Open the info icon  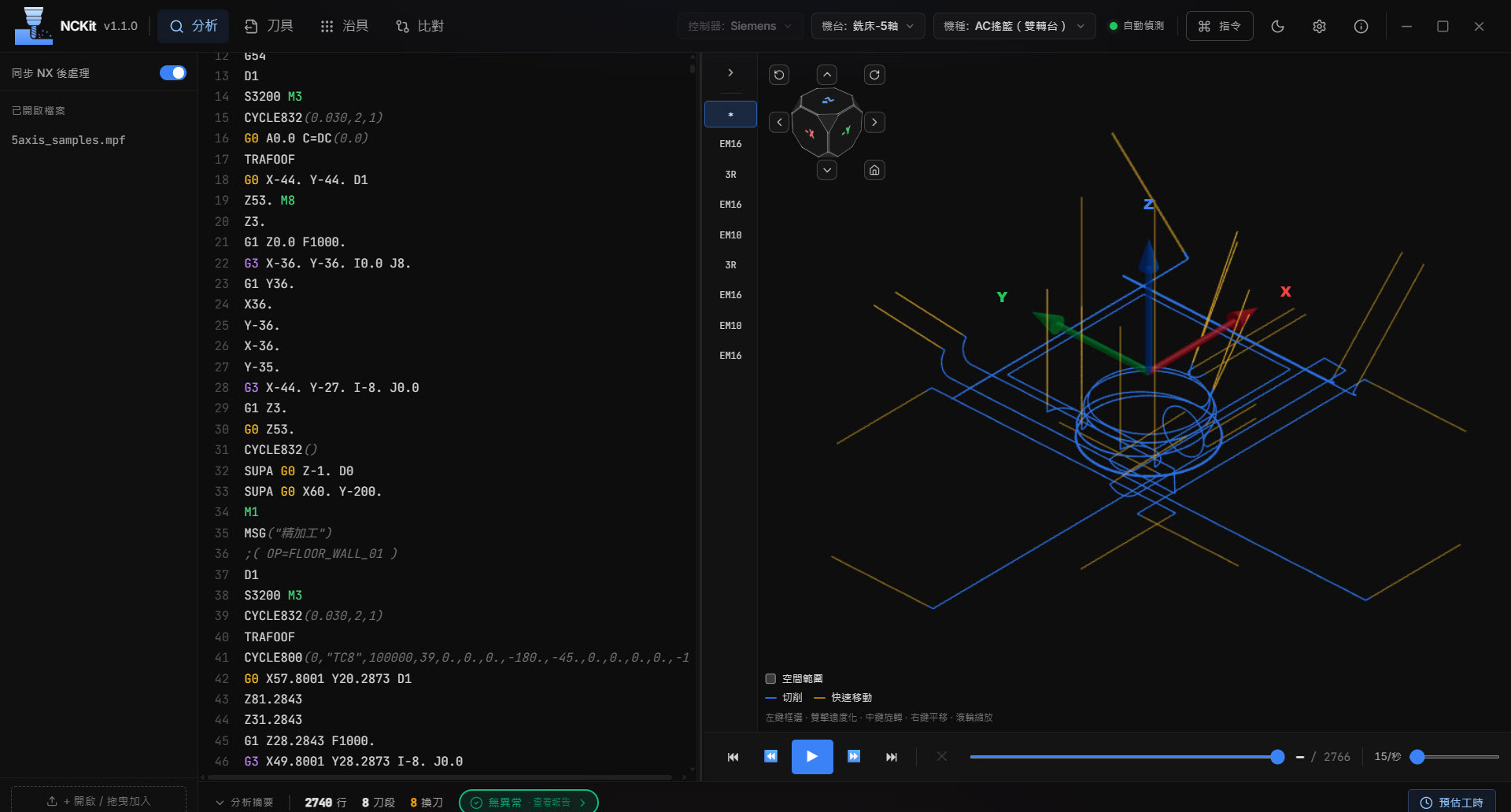pos(1361,26)
